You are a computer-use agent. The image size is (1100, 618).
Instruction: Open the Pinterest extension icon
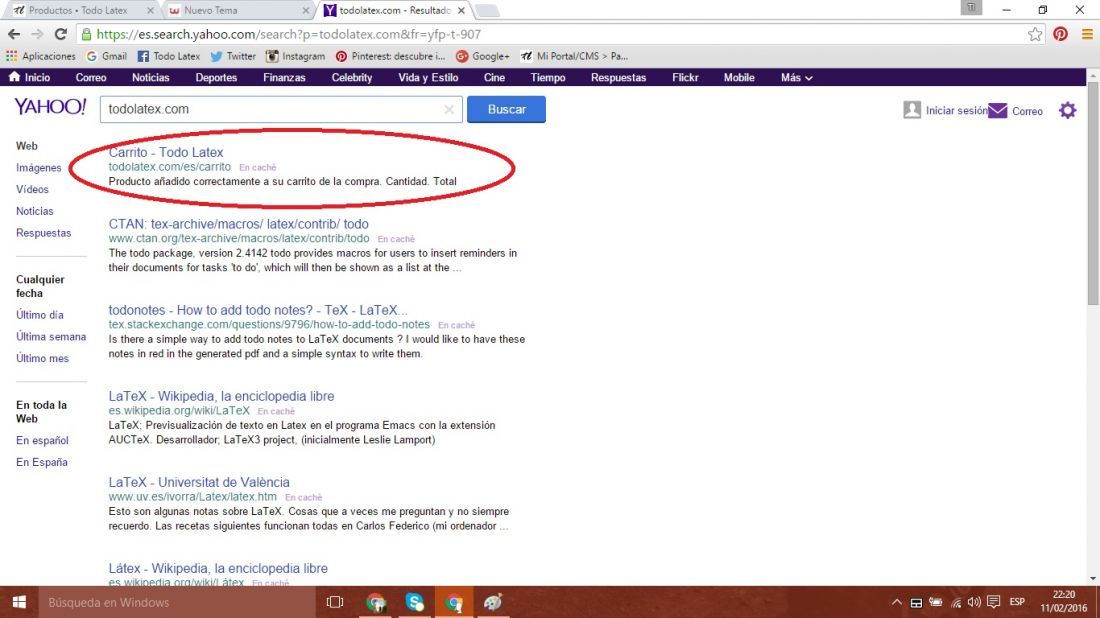coord(1060,34)
